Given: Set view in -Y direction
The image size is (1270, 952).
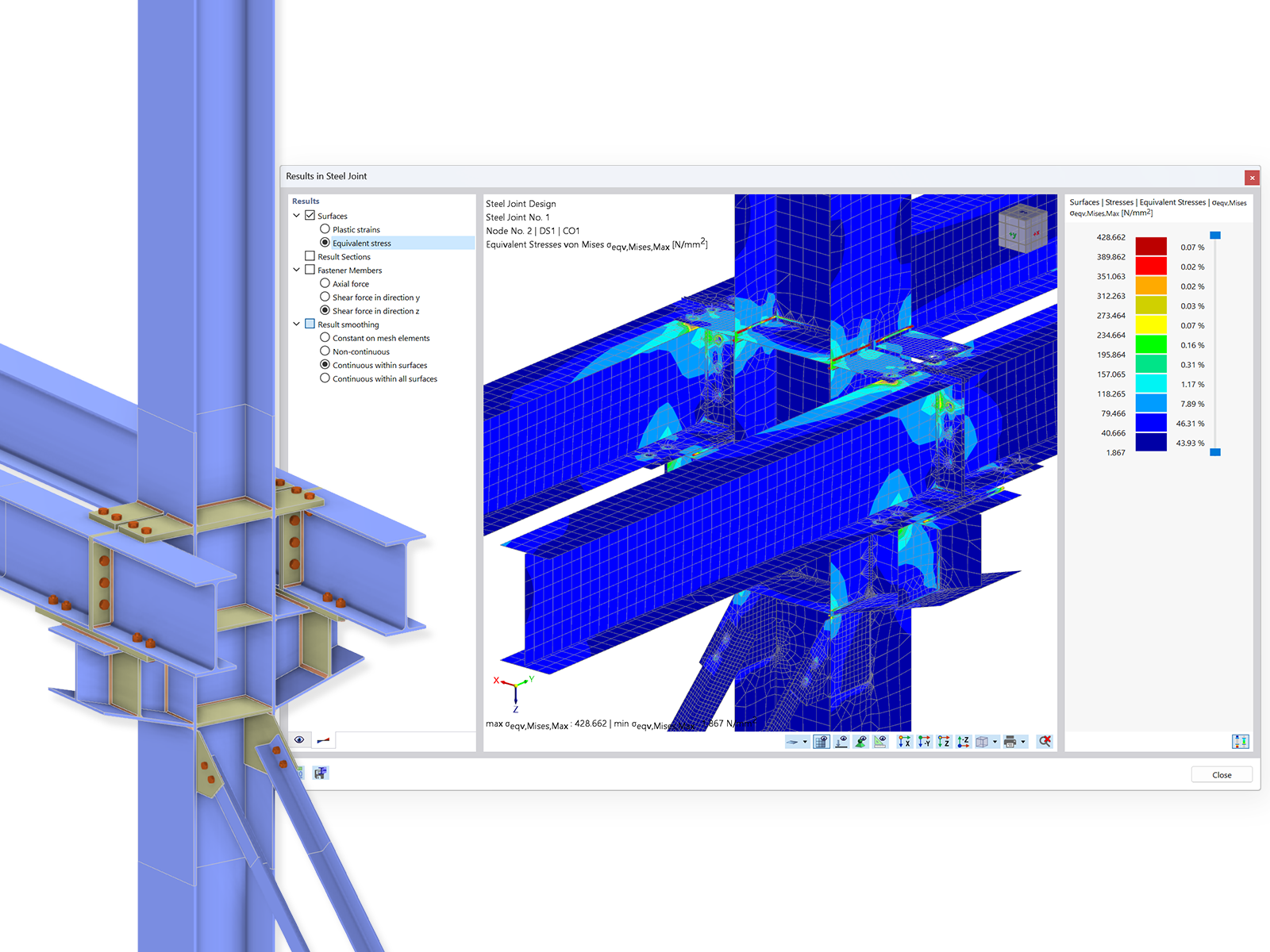Looking at the screenshot, I should click(x=924, y=742).
